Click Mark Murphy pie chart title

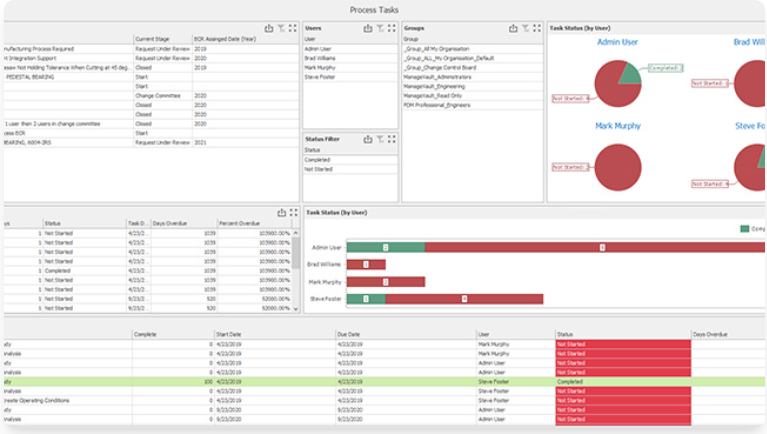[617, 126]
